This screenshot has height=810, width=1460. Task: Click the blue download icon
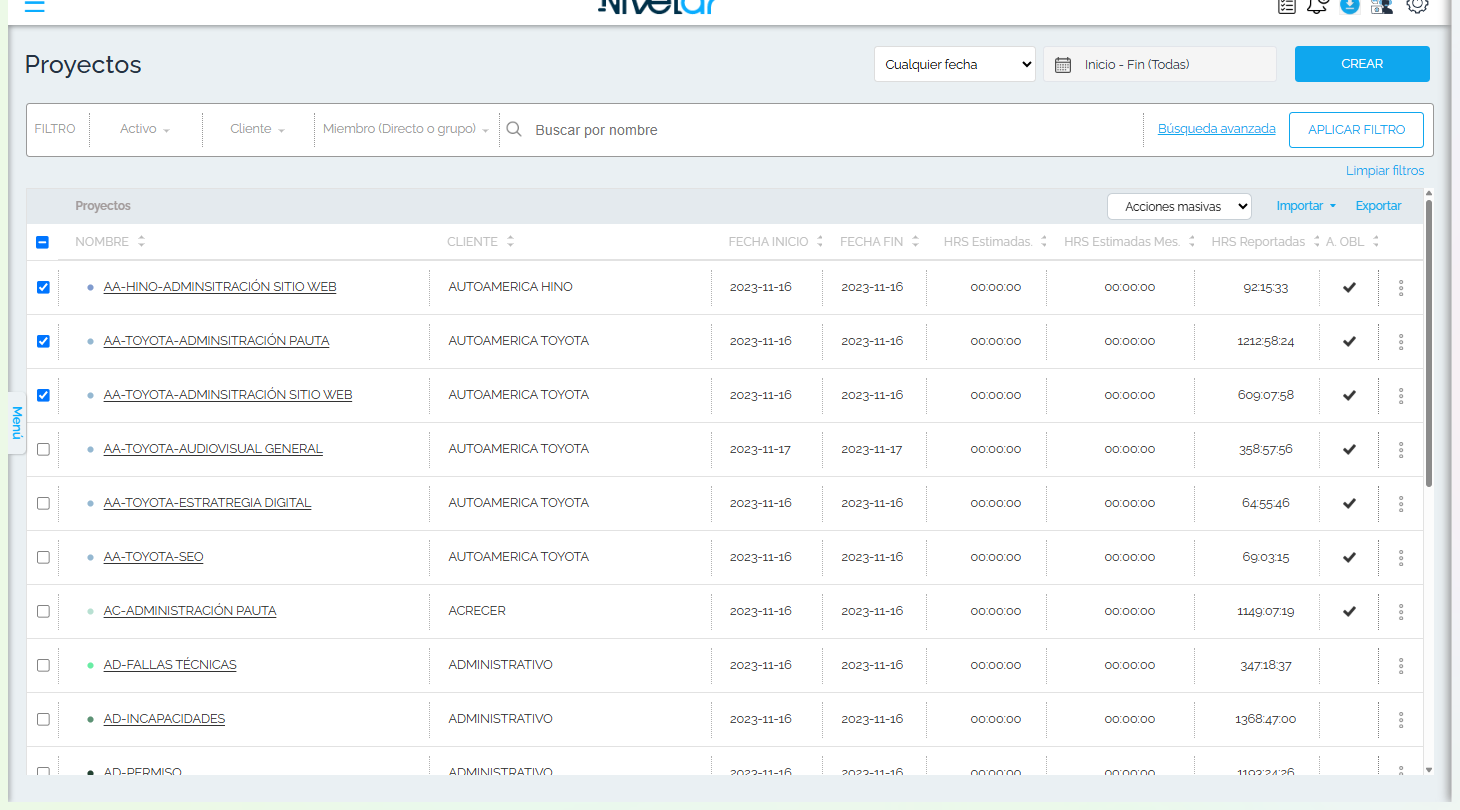tap(1349, 6)
